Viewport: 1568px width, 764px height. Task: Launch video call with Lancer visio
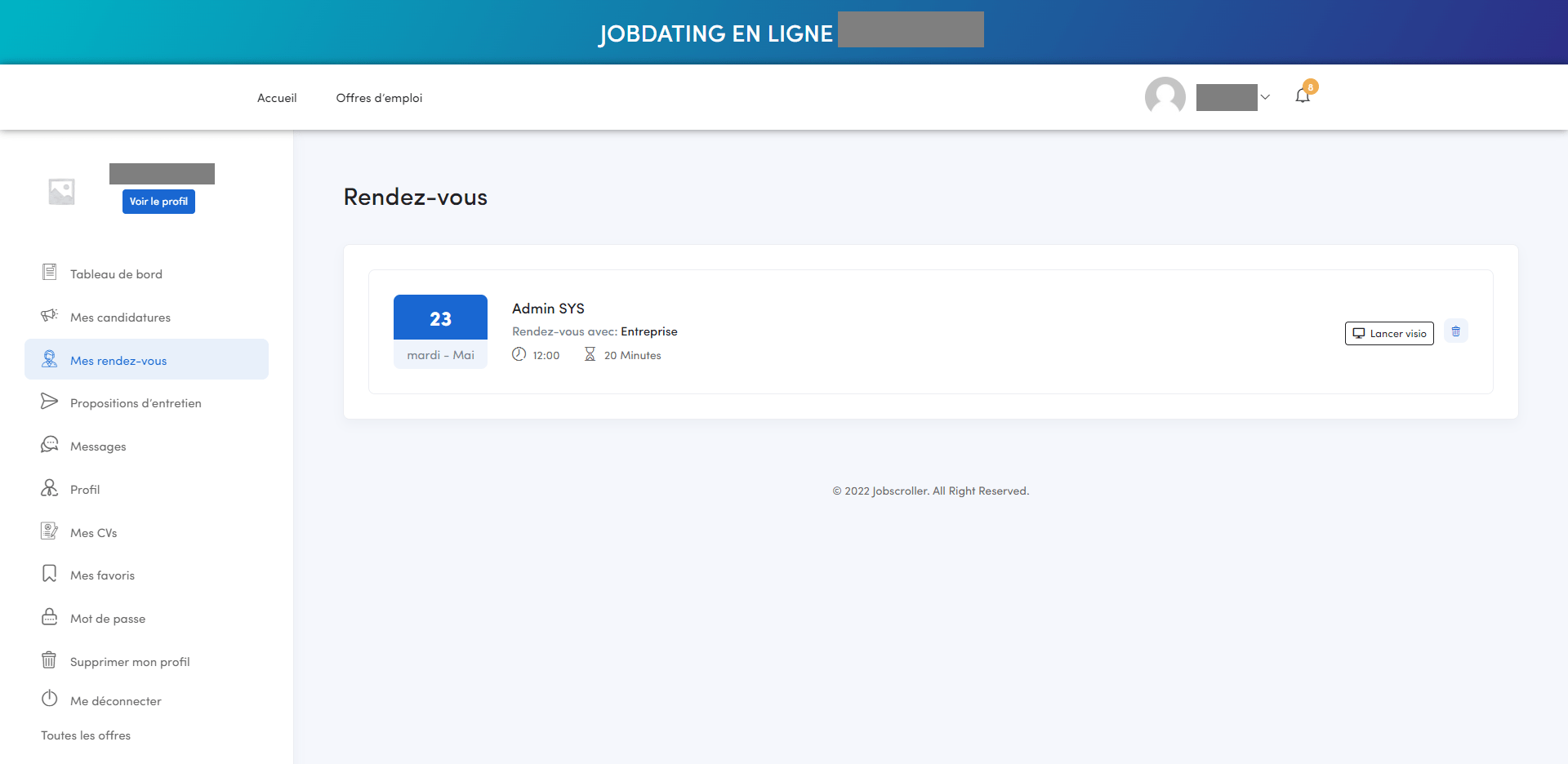pos(1388,333)
